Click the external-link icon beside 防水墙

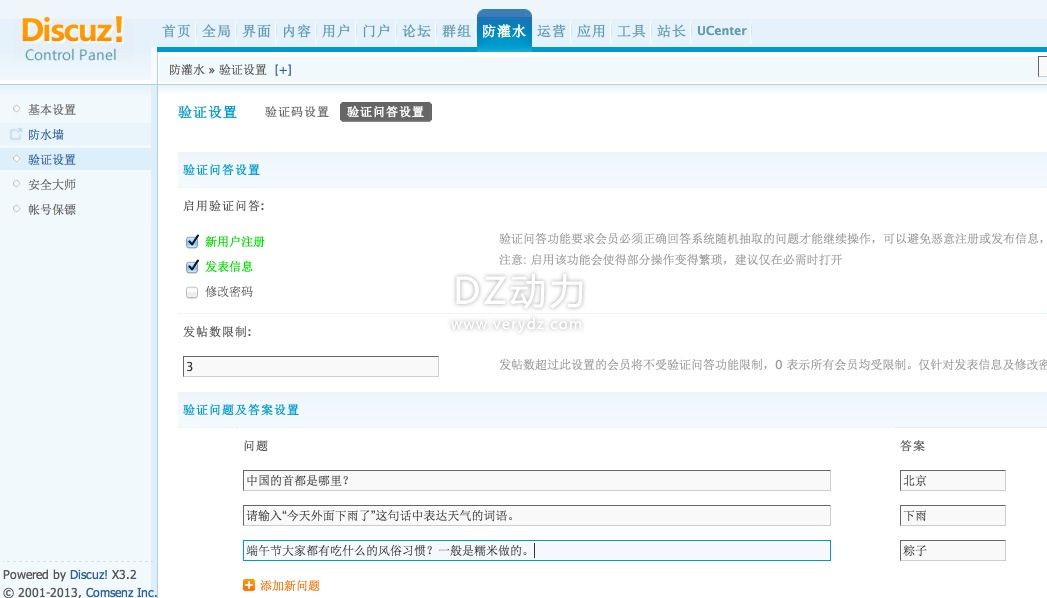[x=15, y=134]
